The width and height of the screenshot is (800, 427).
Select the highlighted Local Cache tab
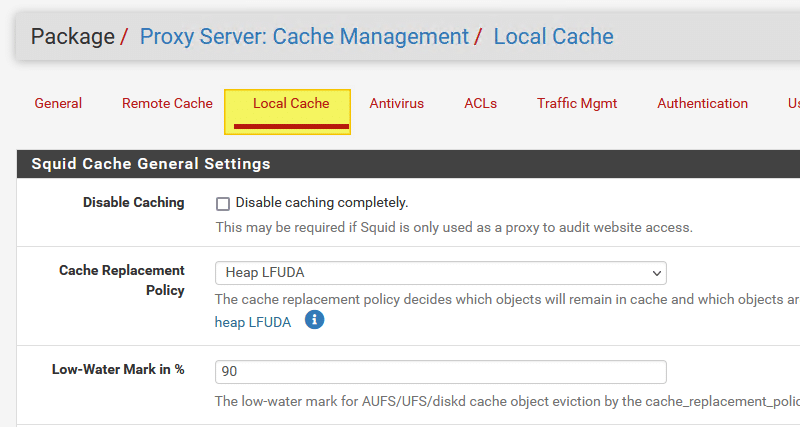tap(291, 103)
